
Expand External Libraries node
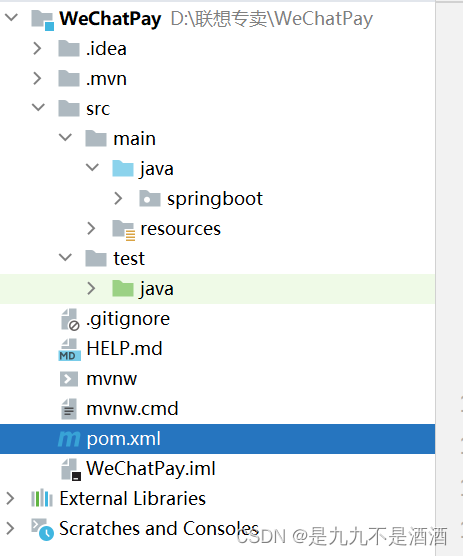tap(11, 498)
